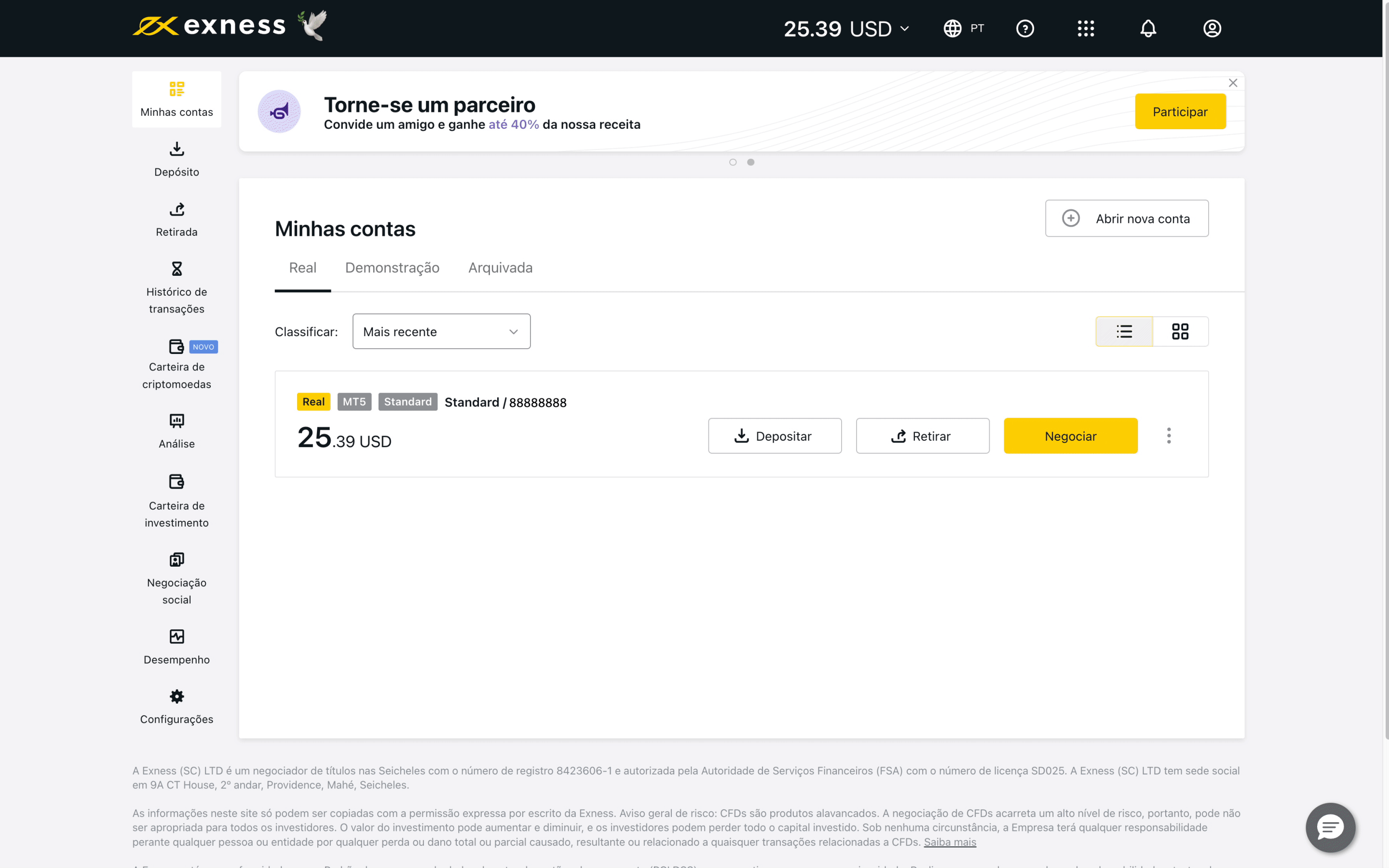Select the Arquivada tab
Viewport: 1389px width, 868px height.
[501, 268]
